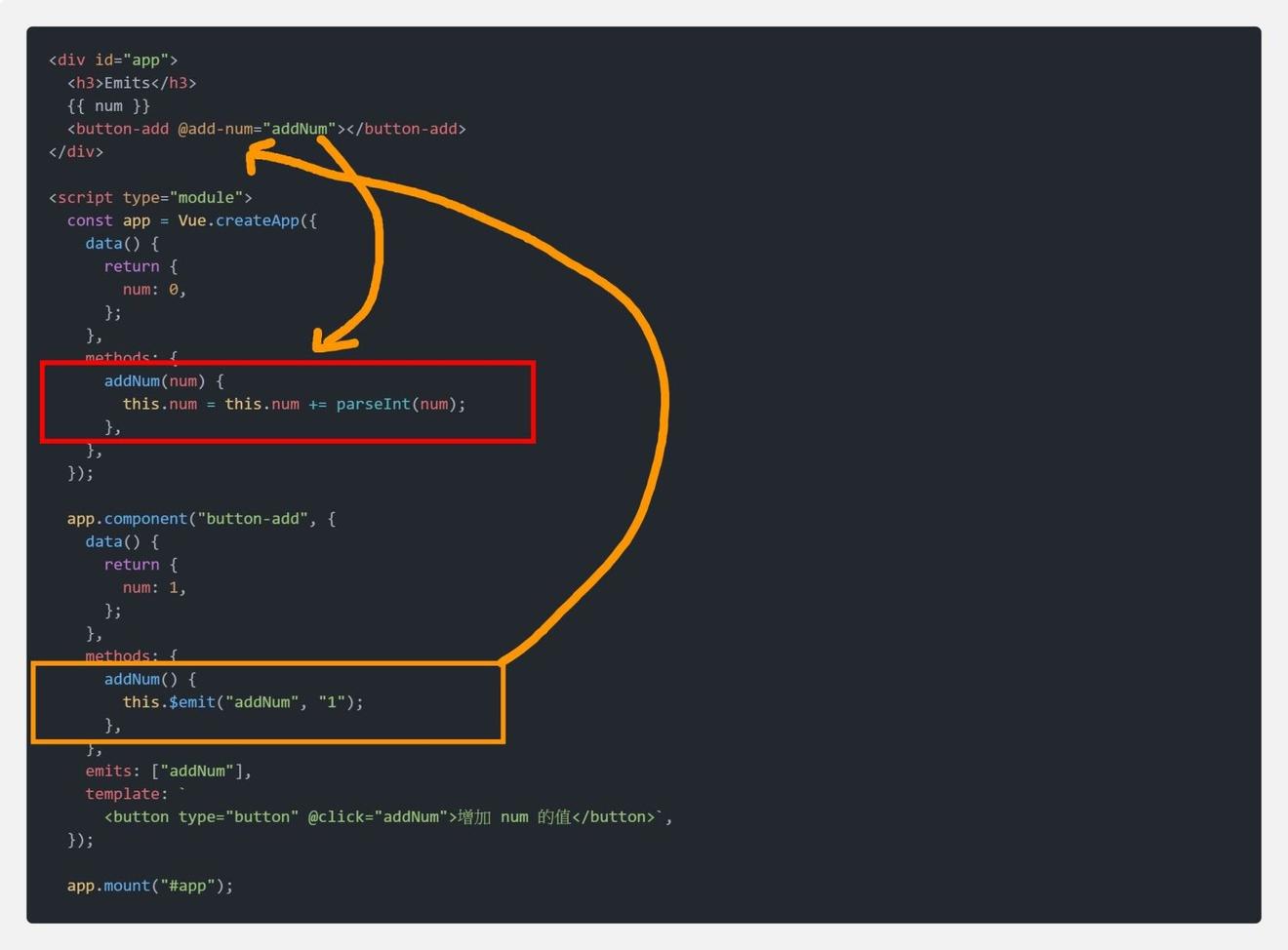Click the parseInt(num) call in the red box
The height and width of the screenshot is (950, 1288).
(400, 404)
